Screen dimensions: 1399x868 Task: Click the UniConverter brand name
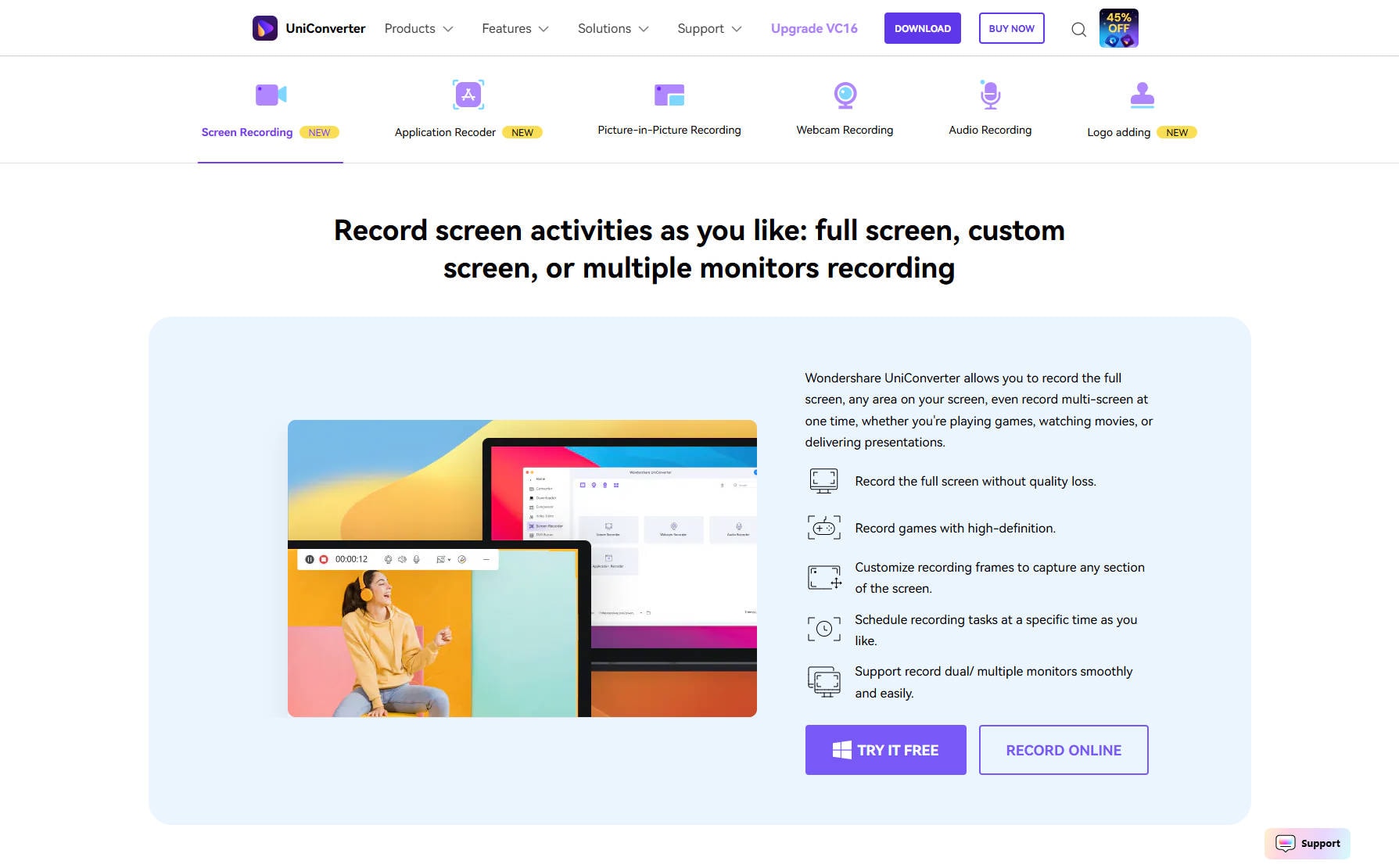[x=325, y=28]
